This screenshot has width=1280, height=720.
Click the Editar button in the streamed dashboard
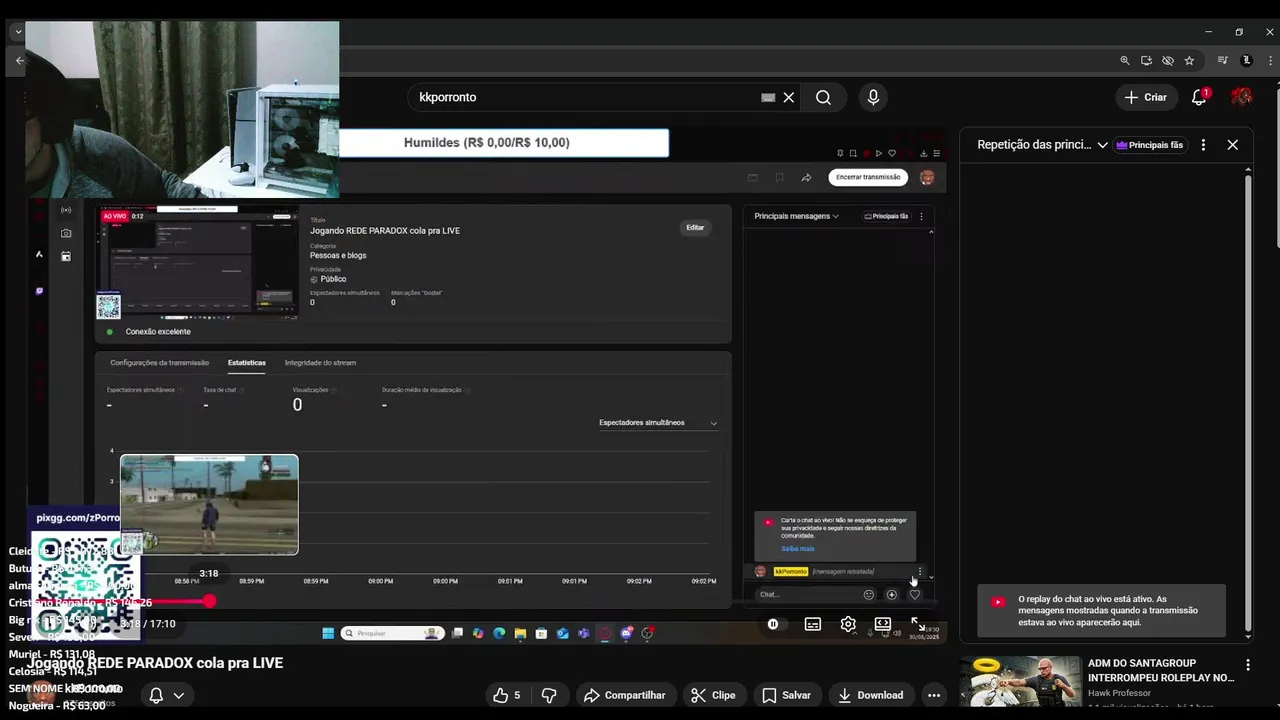tap(695, 228)
